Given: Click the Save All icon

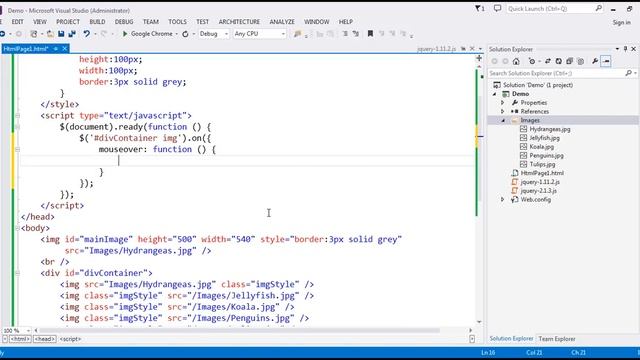Looking at the screenshot, I should 72,34.
